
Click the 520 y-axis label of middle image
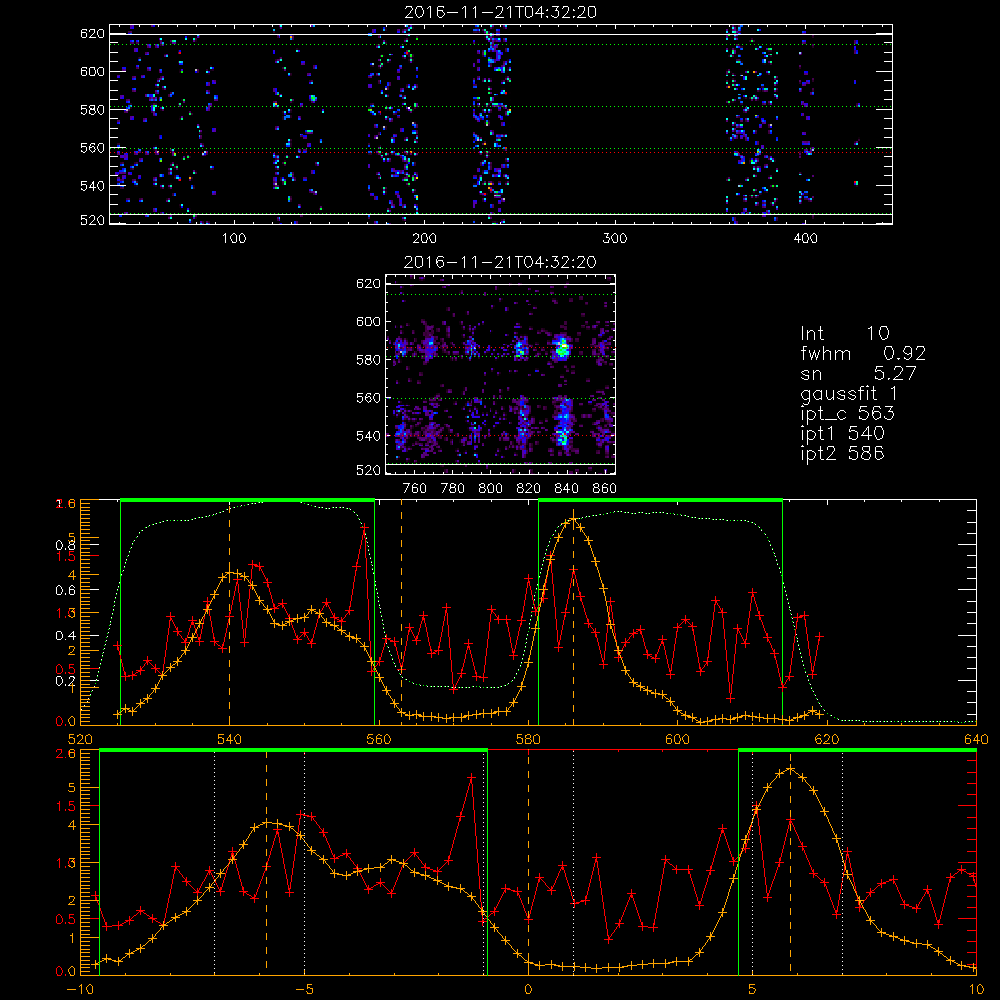tap(368, 470)
